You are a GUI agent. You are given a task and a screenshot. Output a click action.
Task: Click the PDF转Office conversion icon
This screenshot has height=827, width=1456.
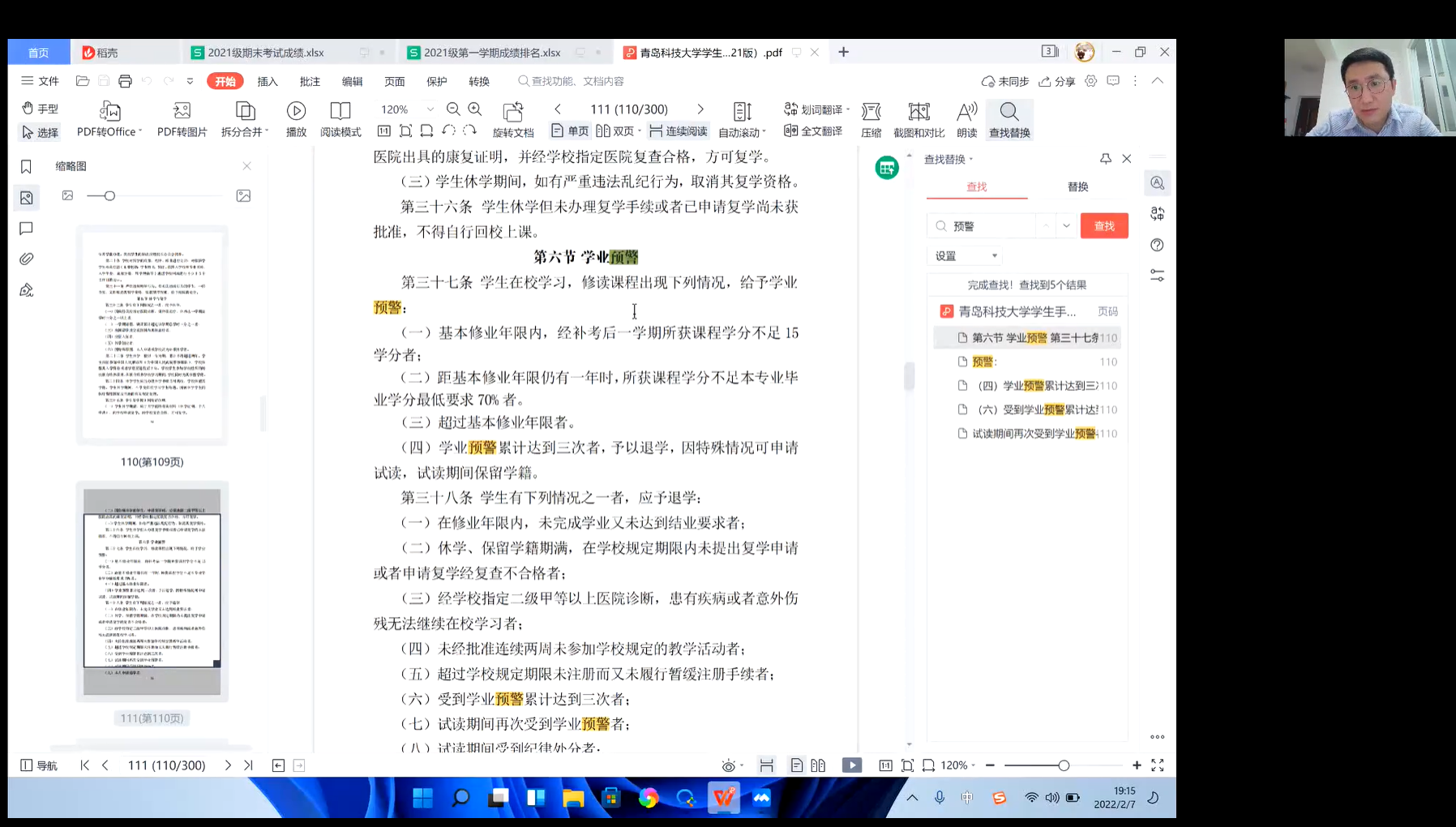coord(109,111)
